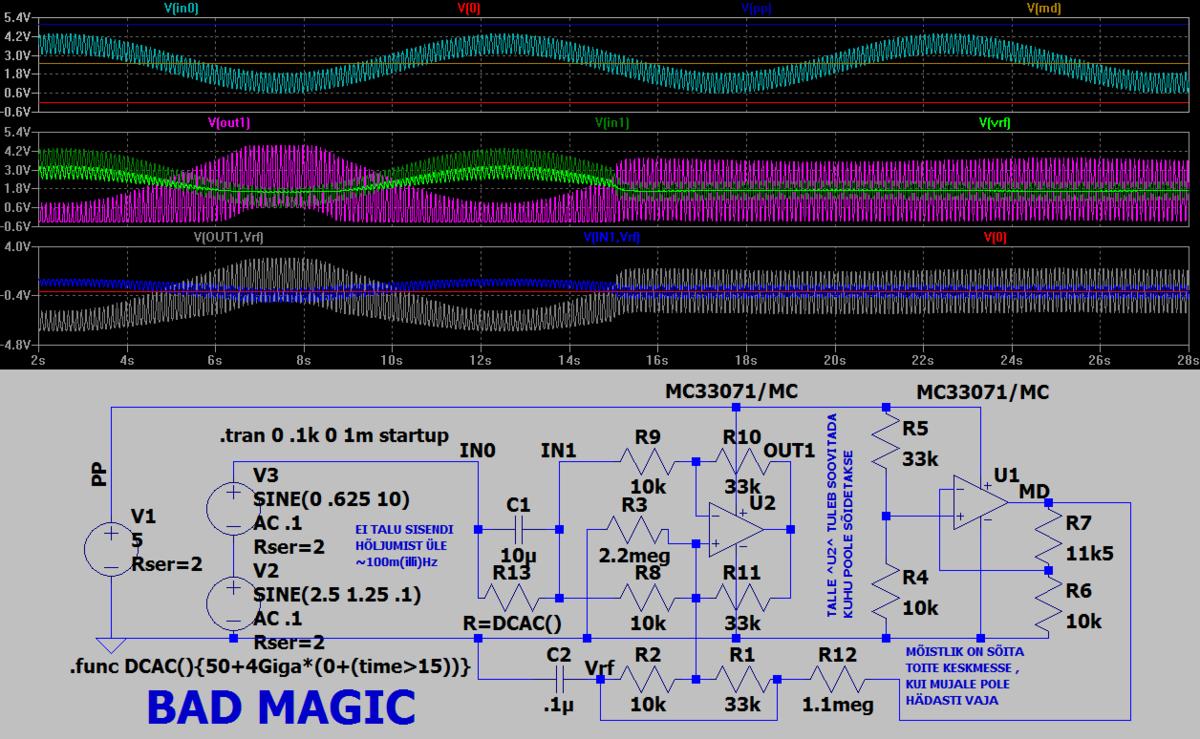Select the U2 op-amp symbol
Screen dimensions: 1200x739
tap(737, 529)
